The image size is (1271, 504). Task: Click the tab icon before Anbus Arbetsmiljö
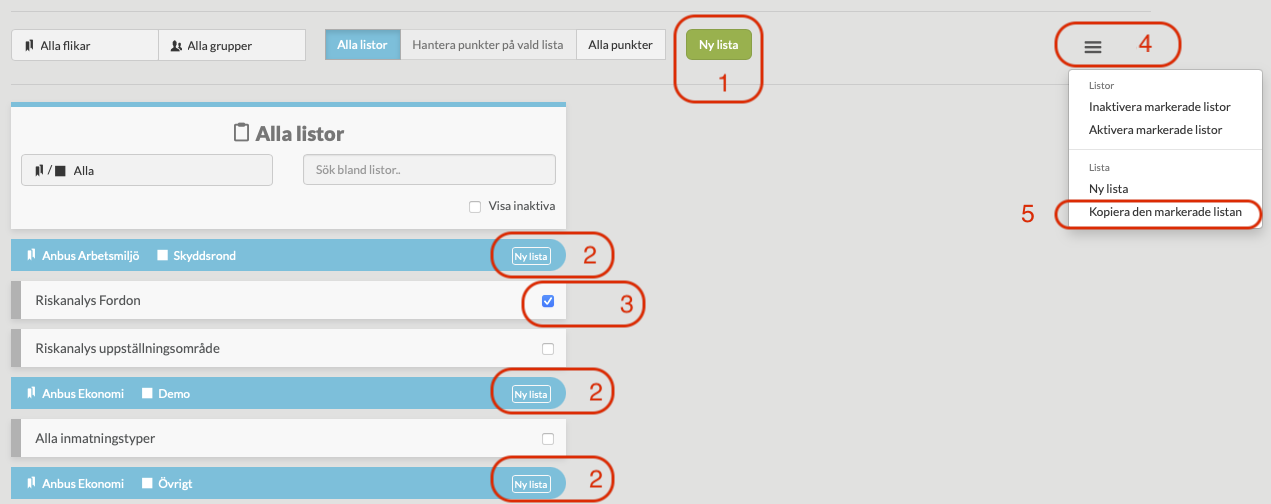click(31, 255)
